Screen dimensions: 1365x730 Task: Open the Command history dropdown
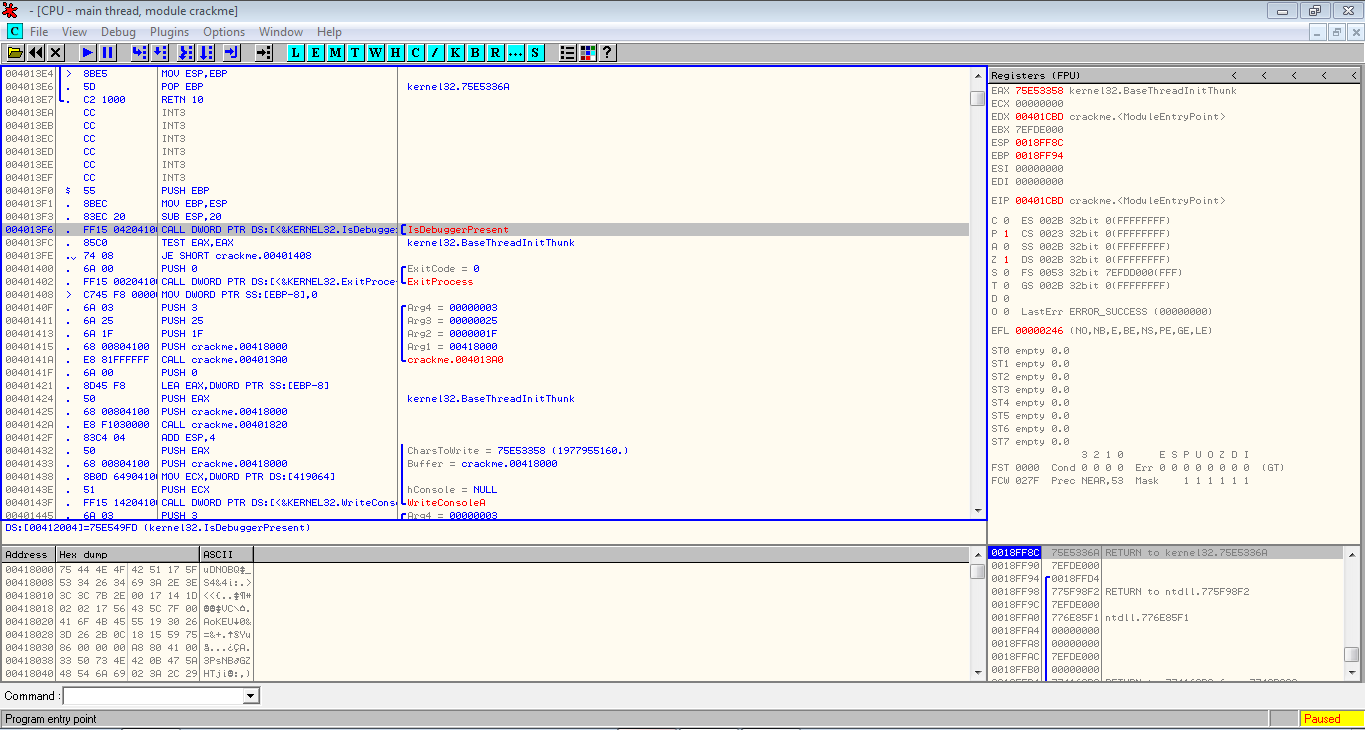252,695
